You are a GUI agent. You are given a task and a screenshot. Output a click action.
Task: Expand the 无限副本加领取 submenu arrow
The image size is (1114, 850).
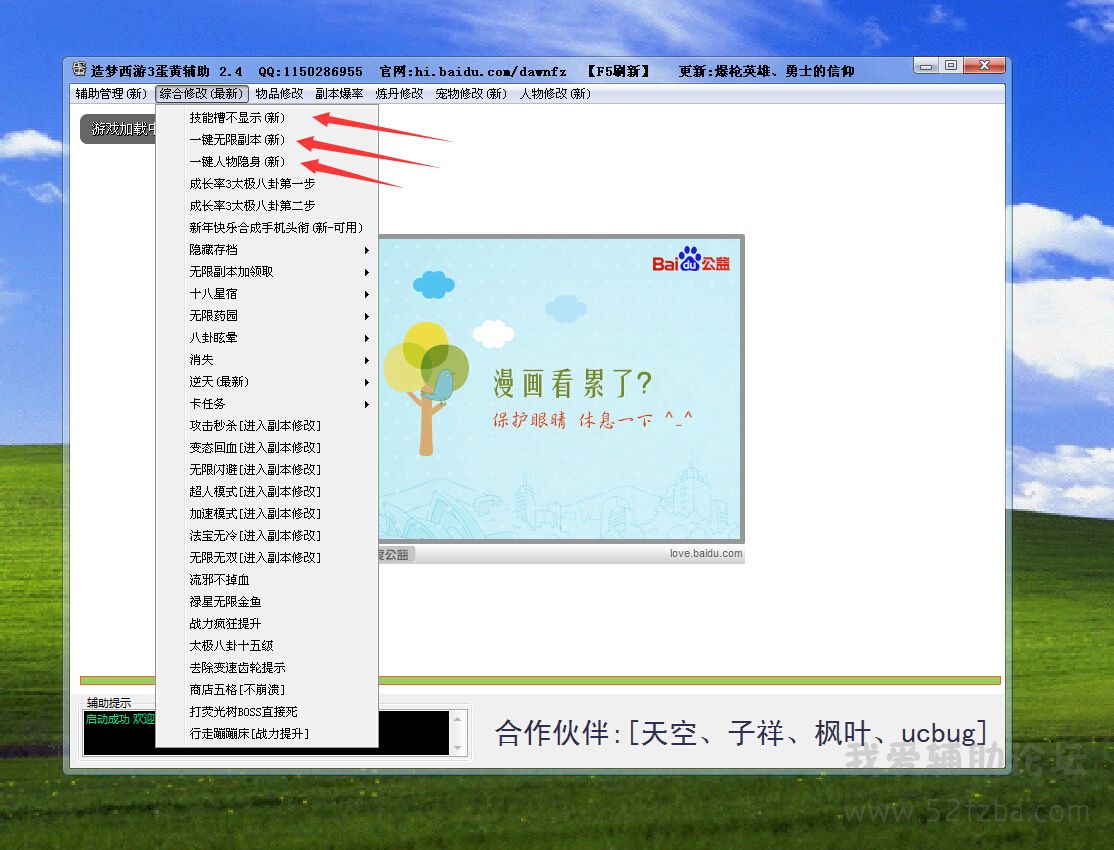pos(367,272)
